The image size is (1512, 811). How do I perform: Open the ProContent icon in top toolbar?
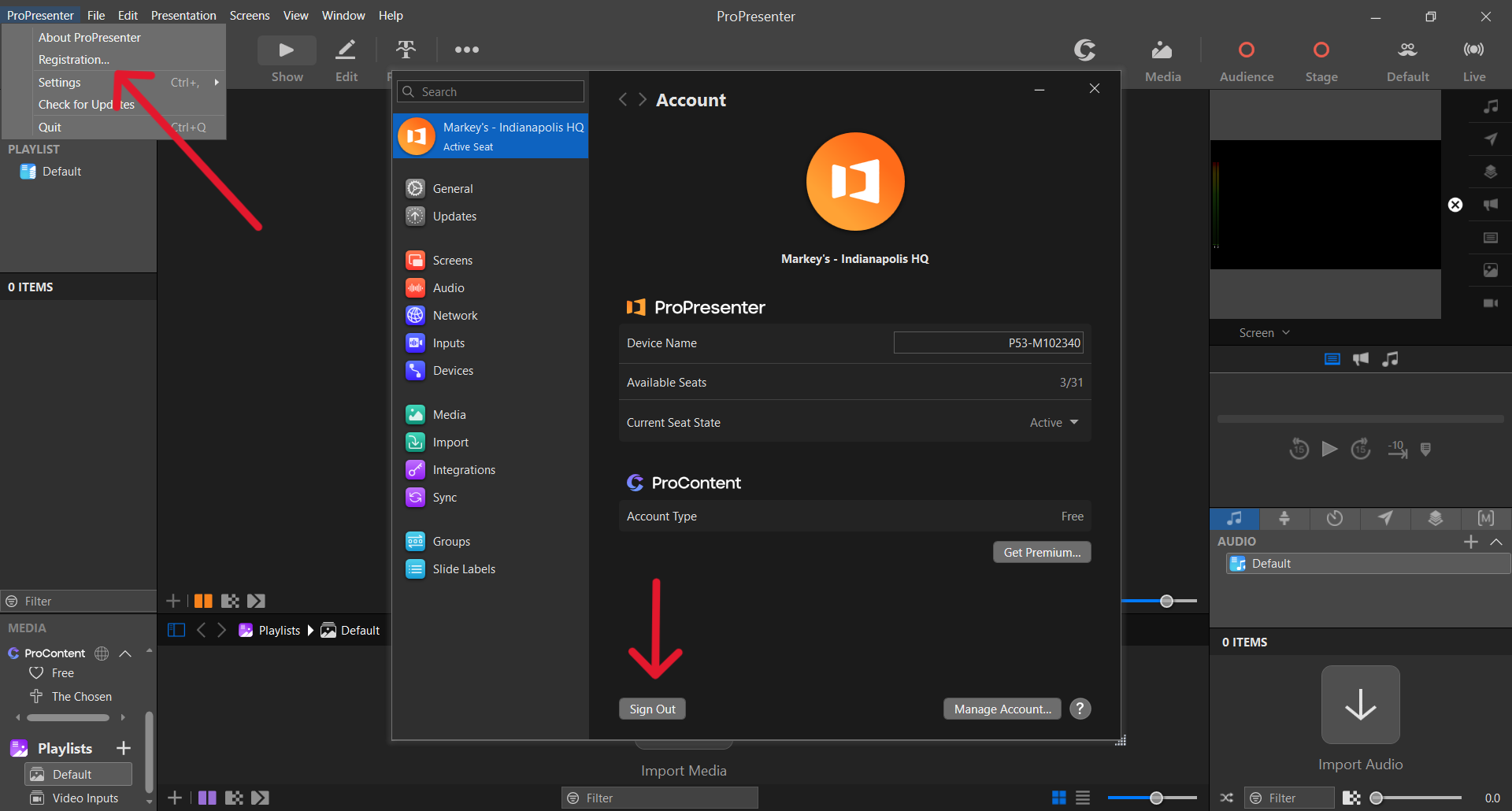point(1084,50)
